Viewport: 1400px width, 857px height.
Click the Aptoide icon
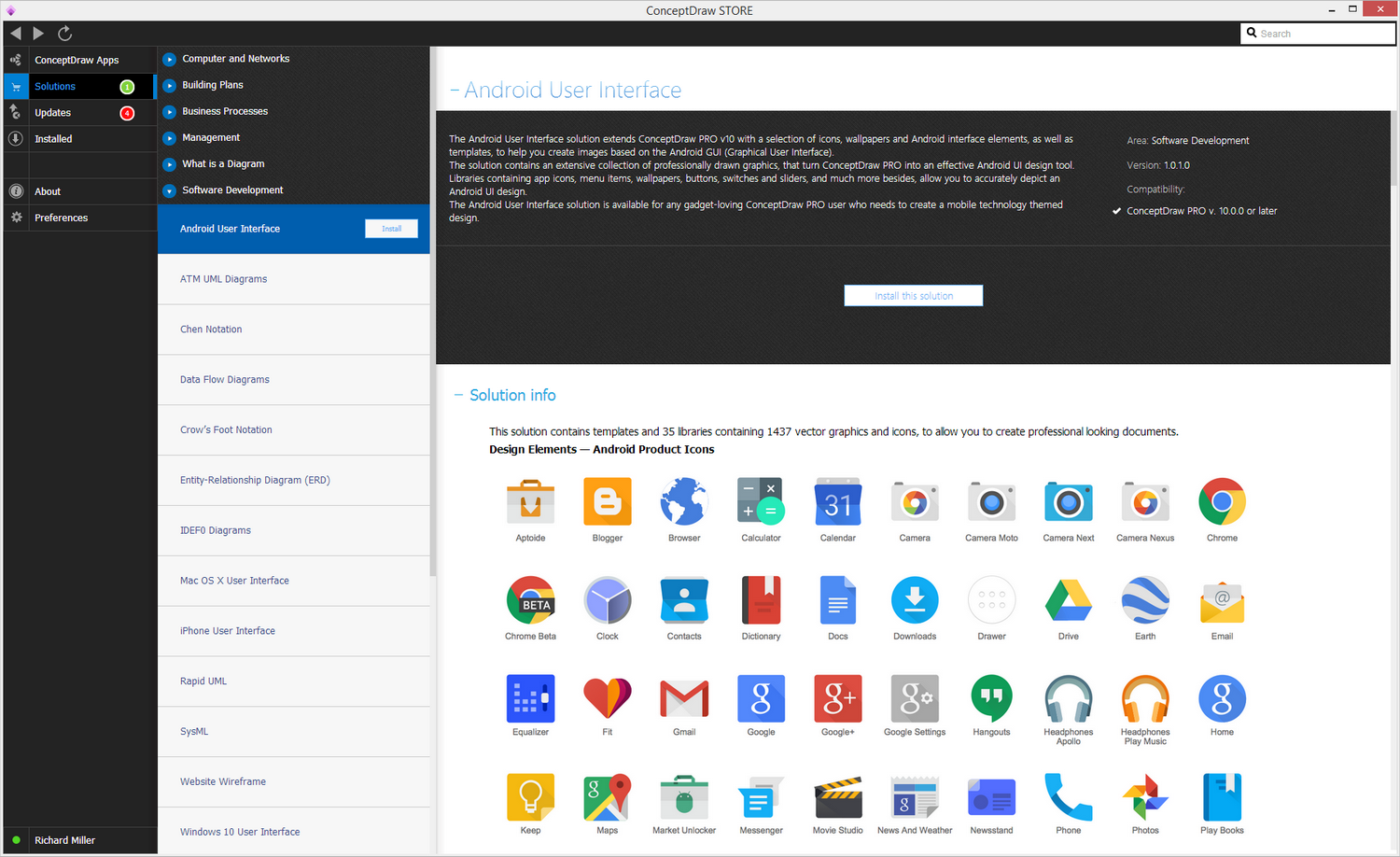(x=530, y=501)
